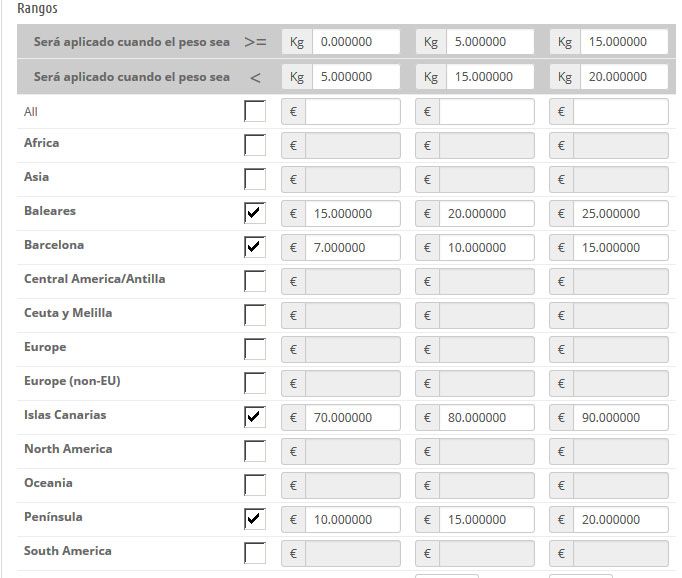Click the Barcelona 10.000000 price field
Image resolution: width=682 pixels, height=578 pixels.
coord(486,248)
